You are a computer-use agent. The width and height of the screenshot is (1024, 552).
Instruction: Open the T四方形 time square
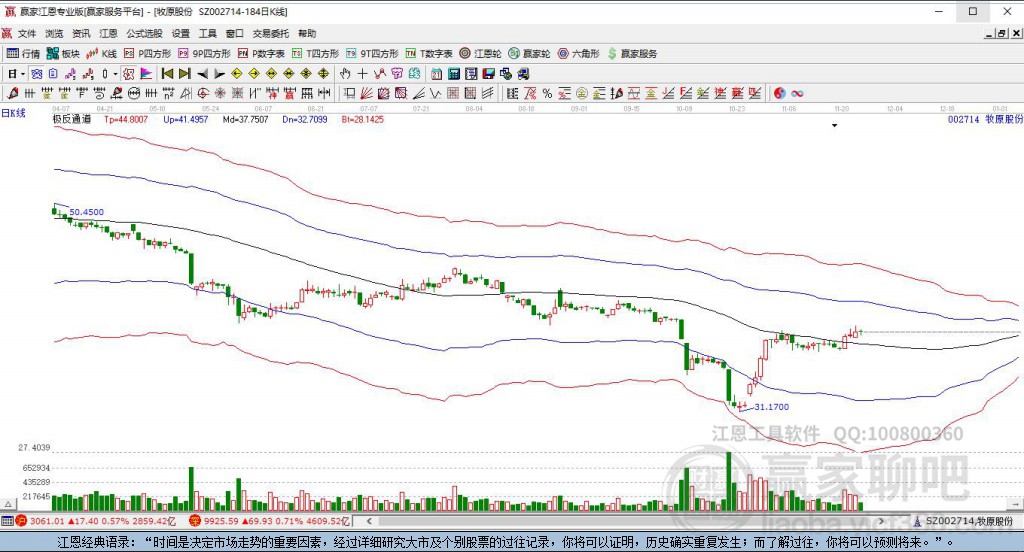pos(315,54)
